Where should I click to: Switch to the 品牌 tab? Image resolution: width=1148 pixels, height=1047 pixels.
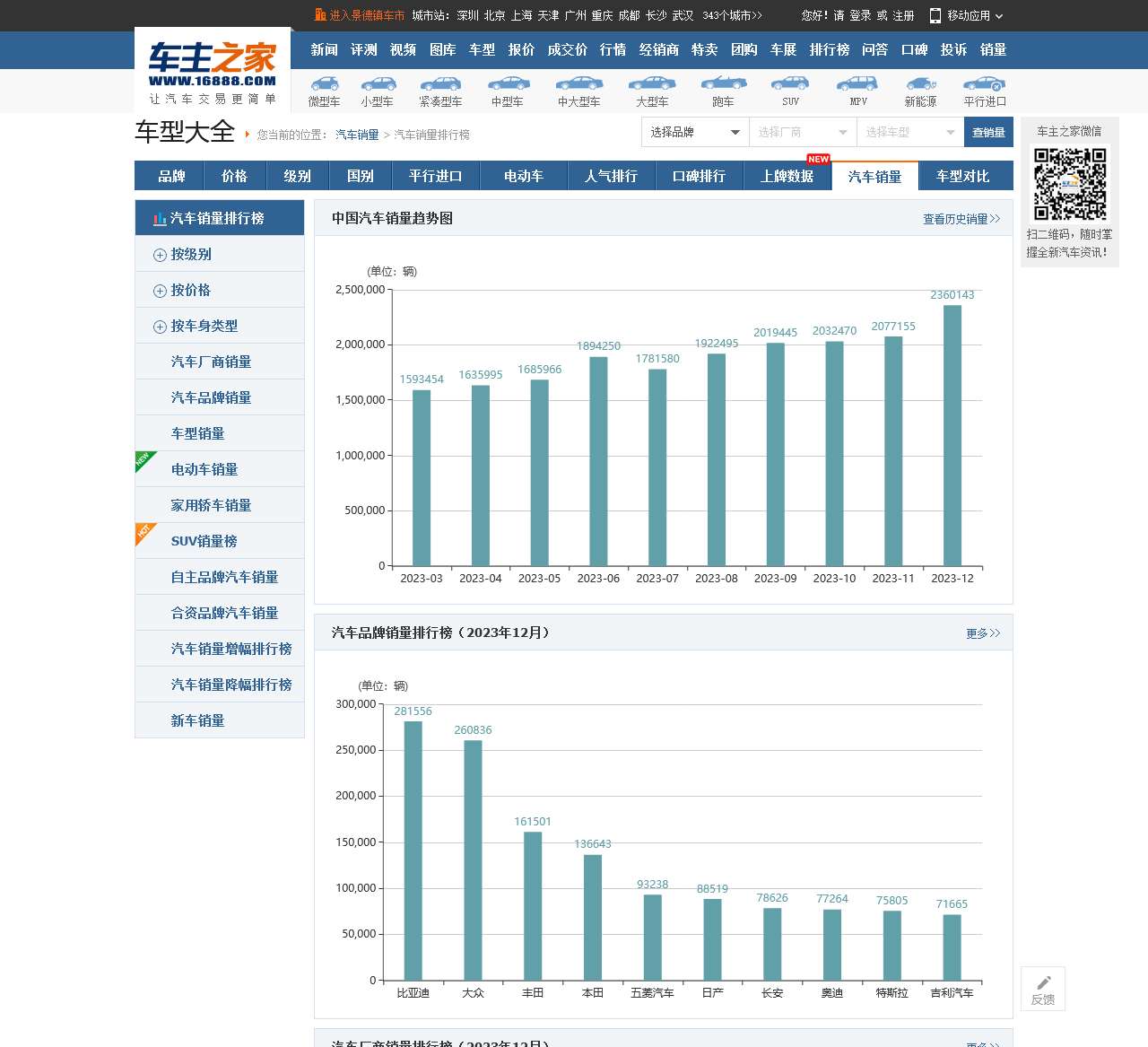point(171,176)
